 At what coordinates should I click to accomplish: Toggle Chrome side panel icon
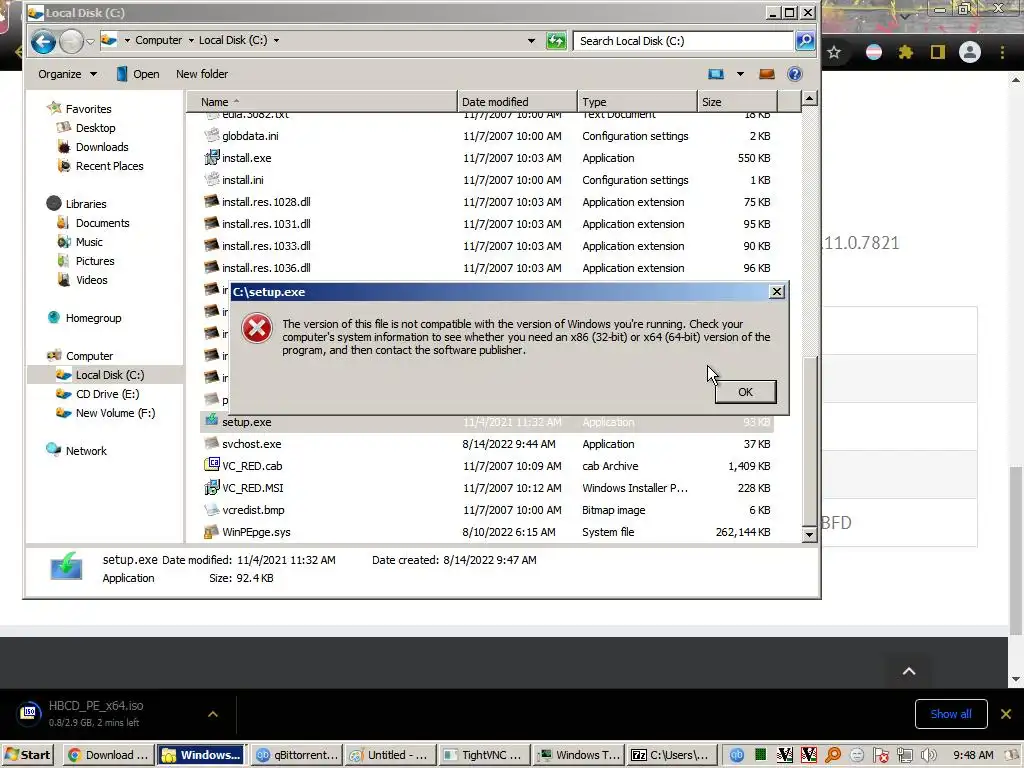(938, 52)
